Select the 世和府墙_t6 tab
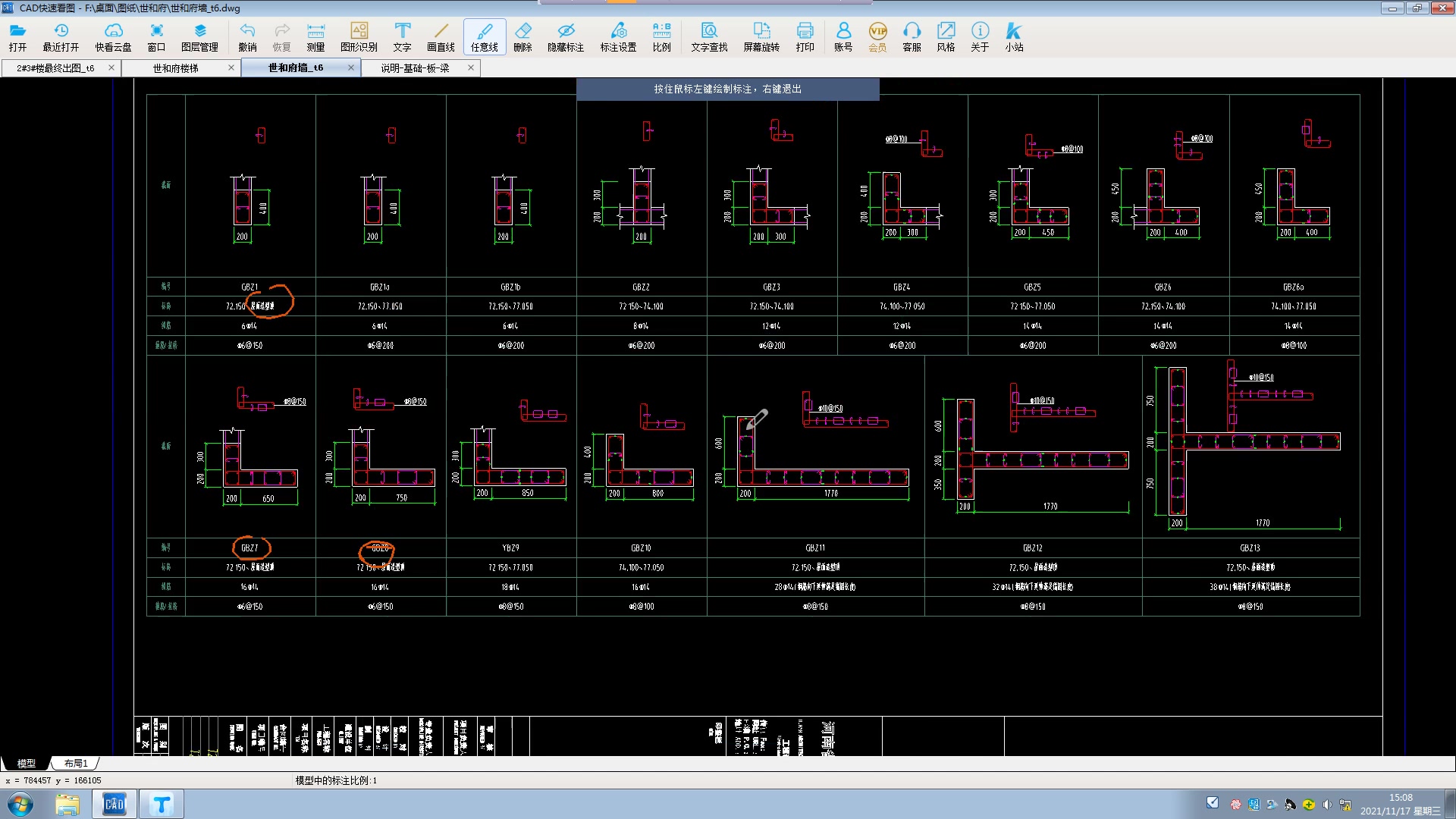The image size is (1456, 819). (x=296, y=67)
